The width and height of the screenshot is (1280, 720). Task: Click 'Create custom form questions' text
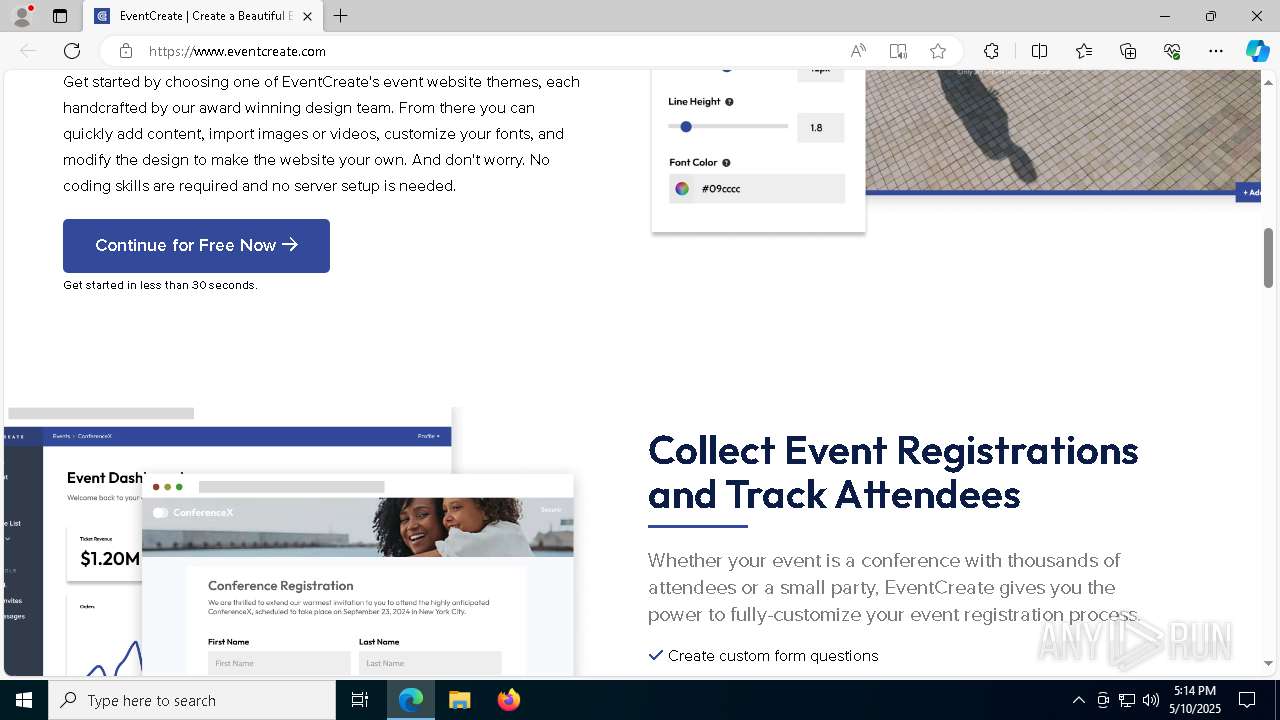(x=773, y=656)
